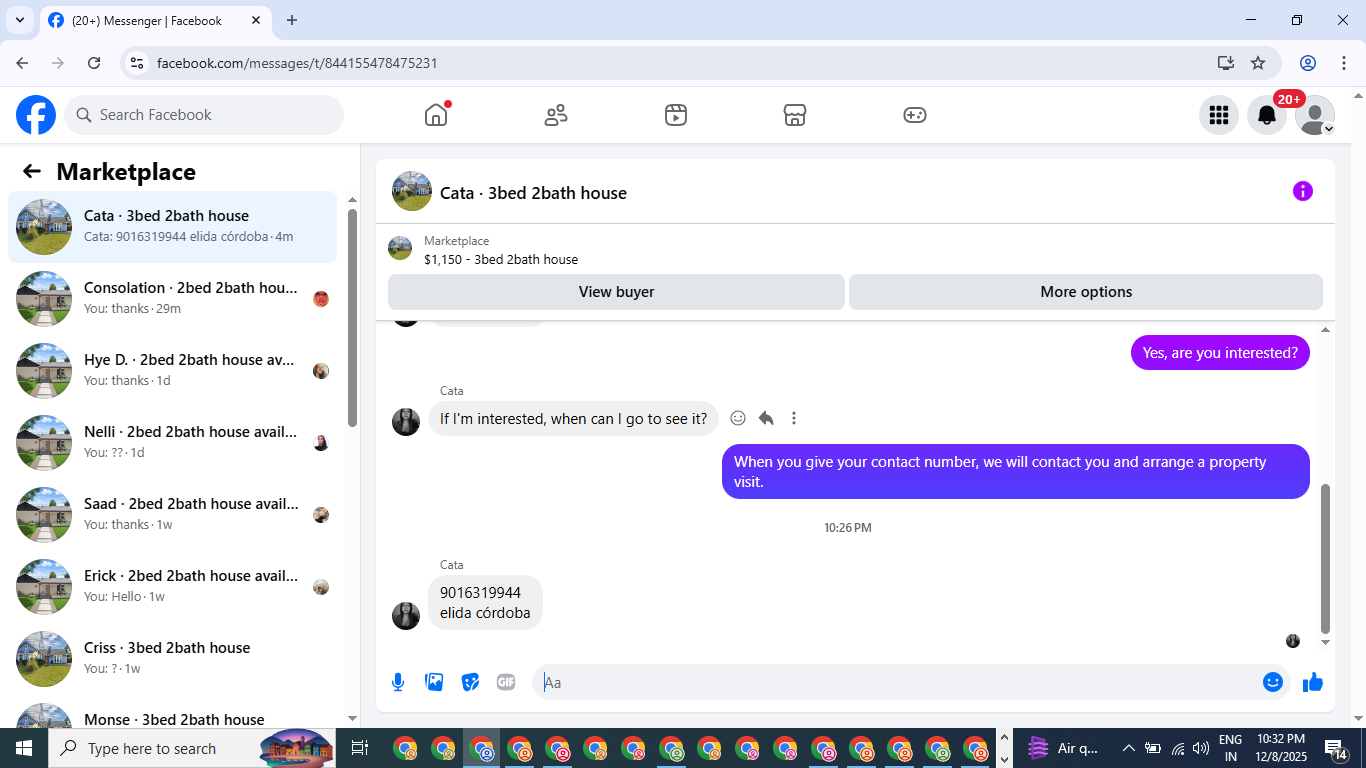The width and height of the screenshot is (1366, 768).
Task: Click the address bar URL
Action: click(297, 63)
